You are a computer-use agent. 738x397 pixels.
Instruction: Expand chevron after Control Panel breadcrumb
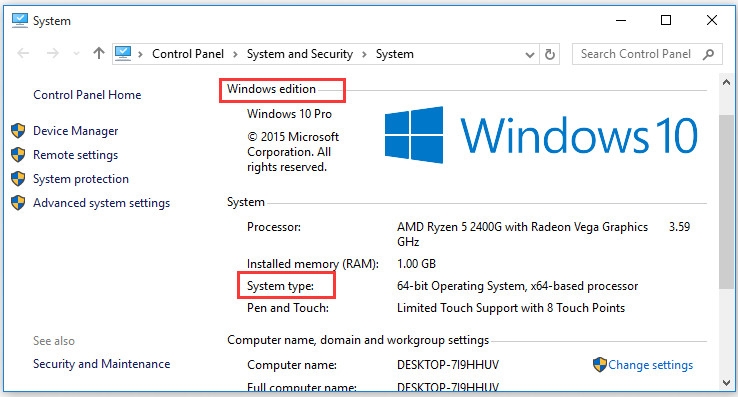pos(235,54)
